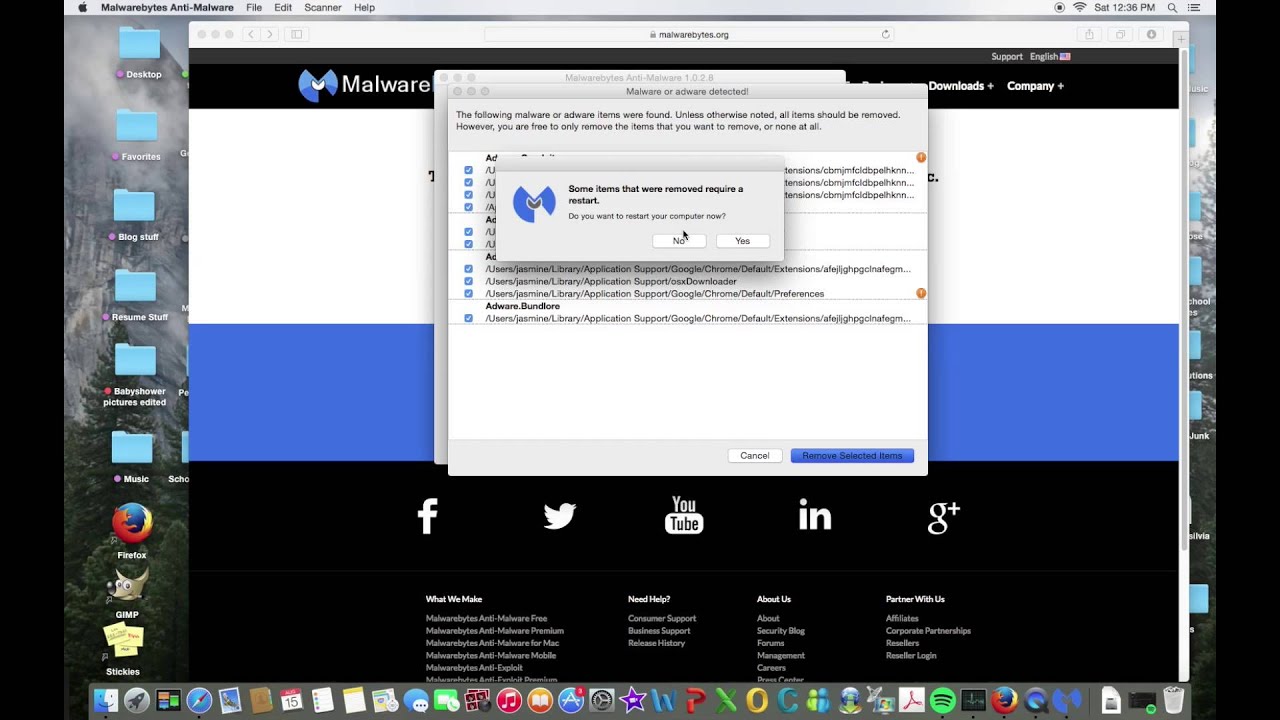Open the File menu
Image resolution: width=1280 pixels, height=720 pixels.
[254, 7]
